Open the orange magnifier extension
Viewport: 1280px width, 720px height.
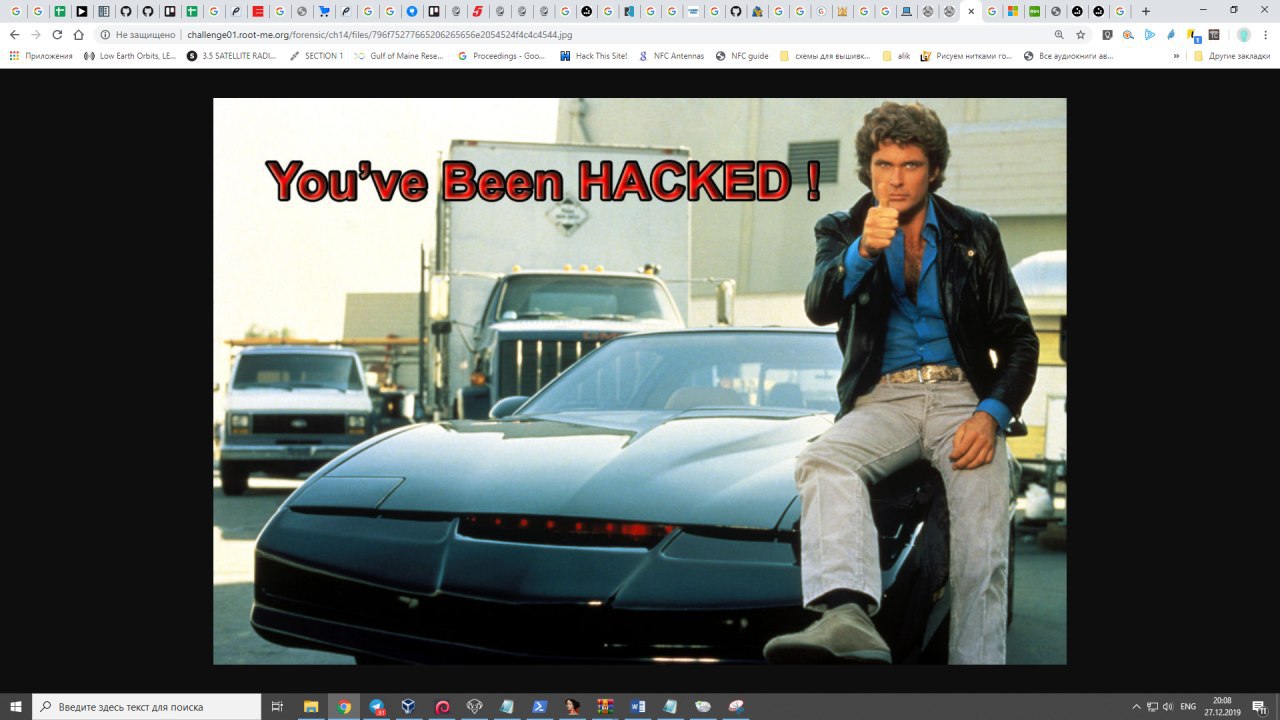(1128, 34)
